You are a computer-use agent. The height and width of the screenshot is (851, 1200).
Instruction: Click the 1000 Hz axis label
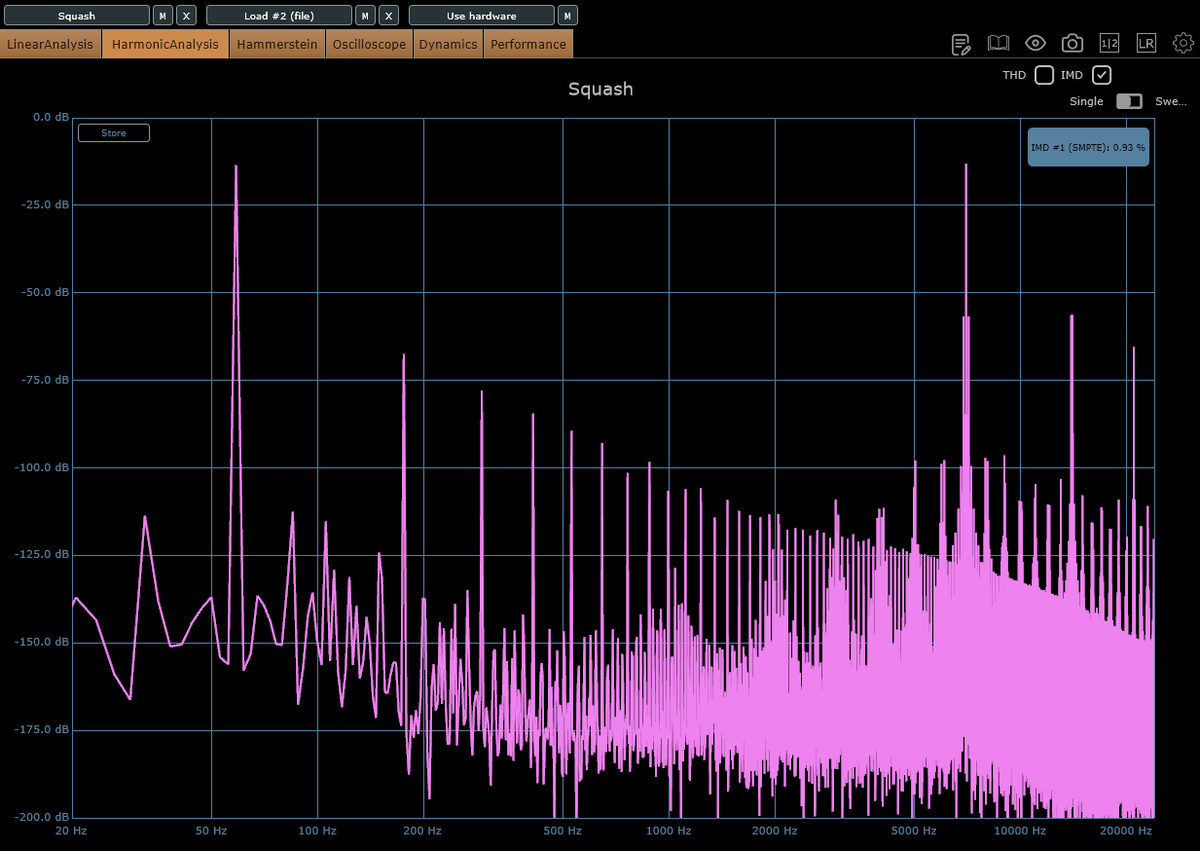tap(669, 831)
